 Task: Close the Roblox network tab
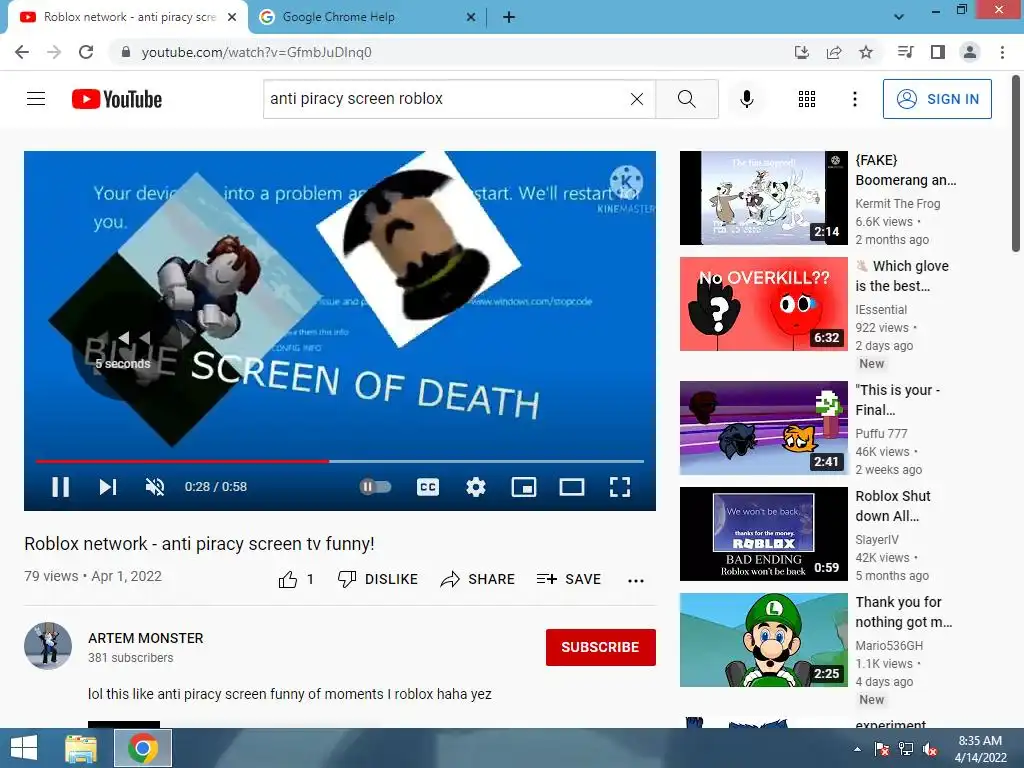click(x=232, y=17)
